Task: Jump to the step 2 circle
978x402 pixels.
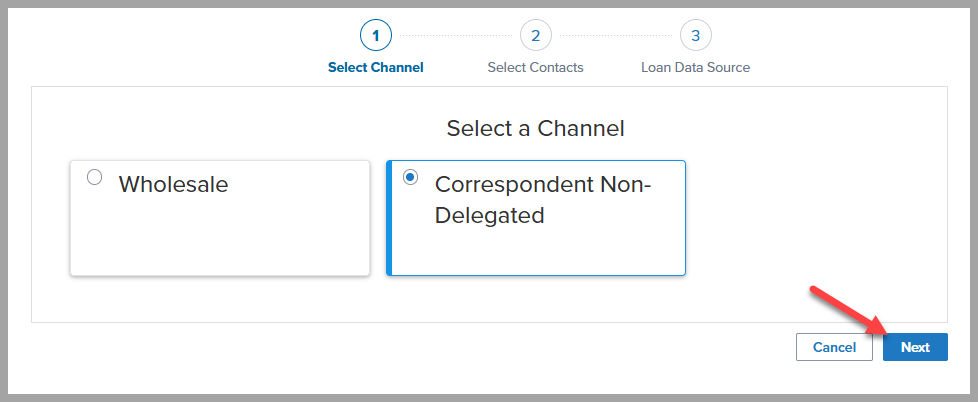Action: [x=535, y=36]
